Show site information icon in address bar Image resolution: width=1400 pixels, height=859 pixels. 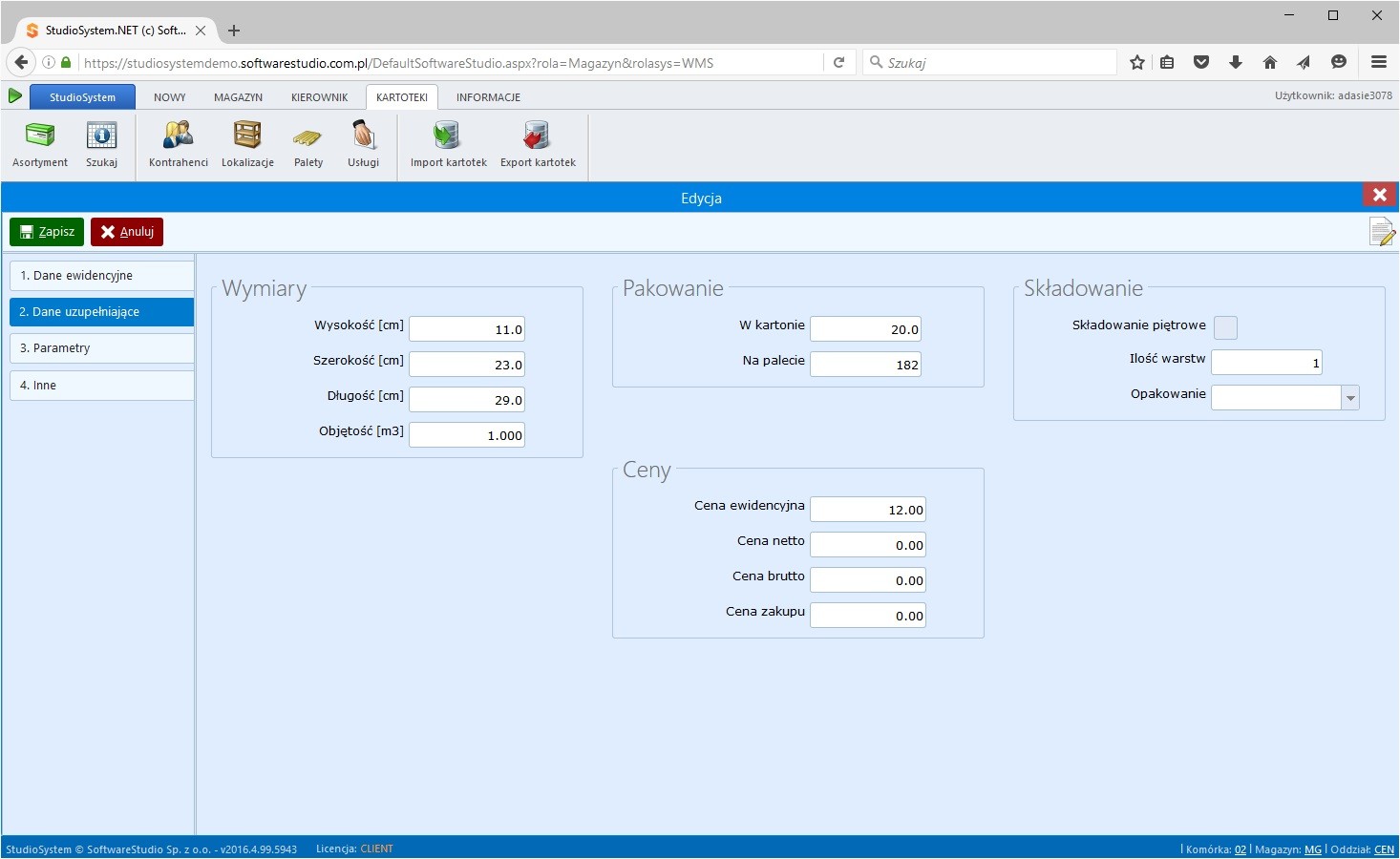click(x=49, y=62)
